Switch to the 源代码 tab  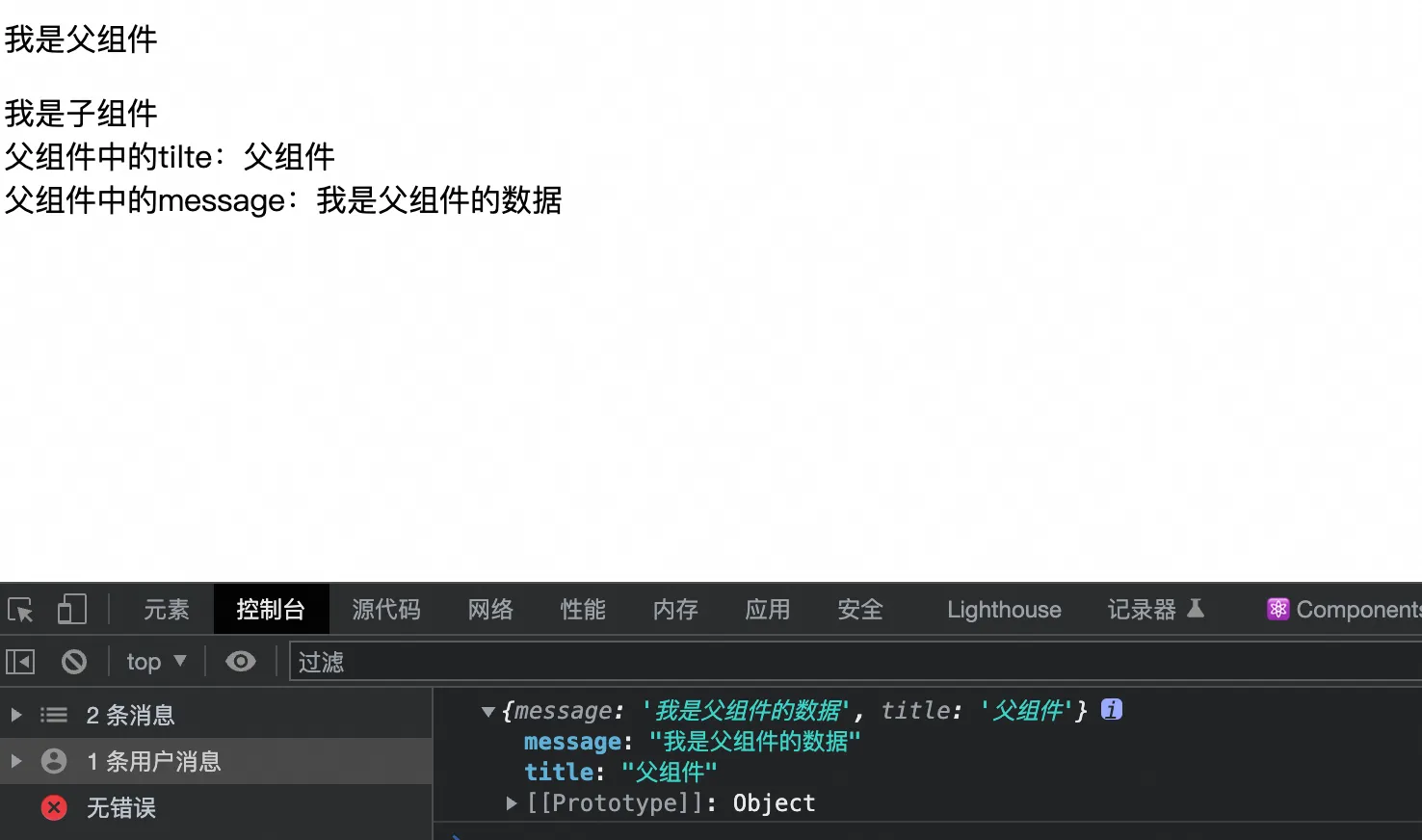pyautogui.click(x=385, y=610)
